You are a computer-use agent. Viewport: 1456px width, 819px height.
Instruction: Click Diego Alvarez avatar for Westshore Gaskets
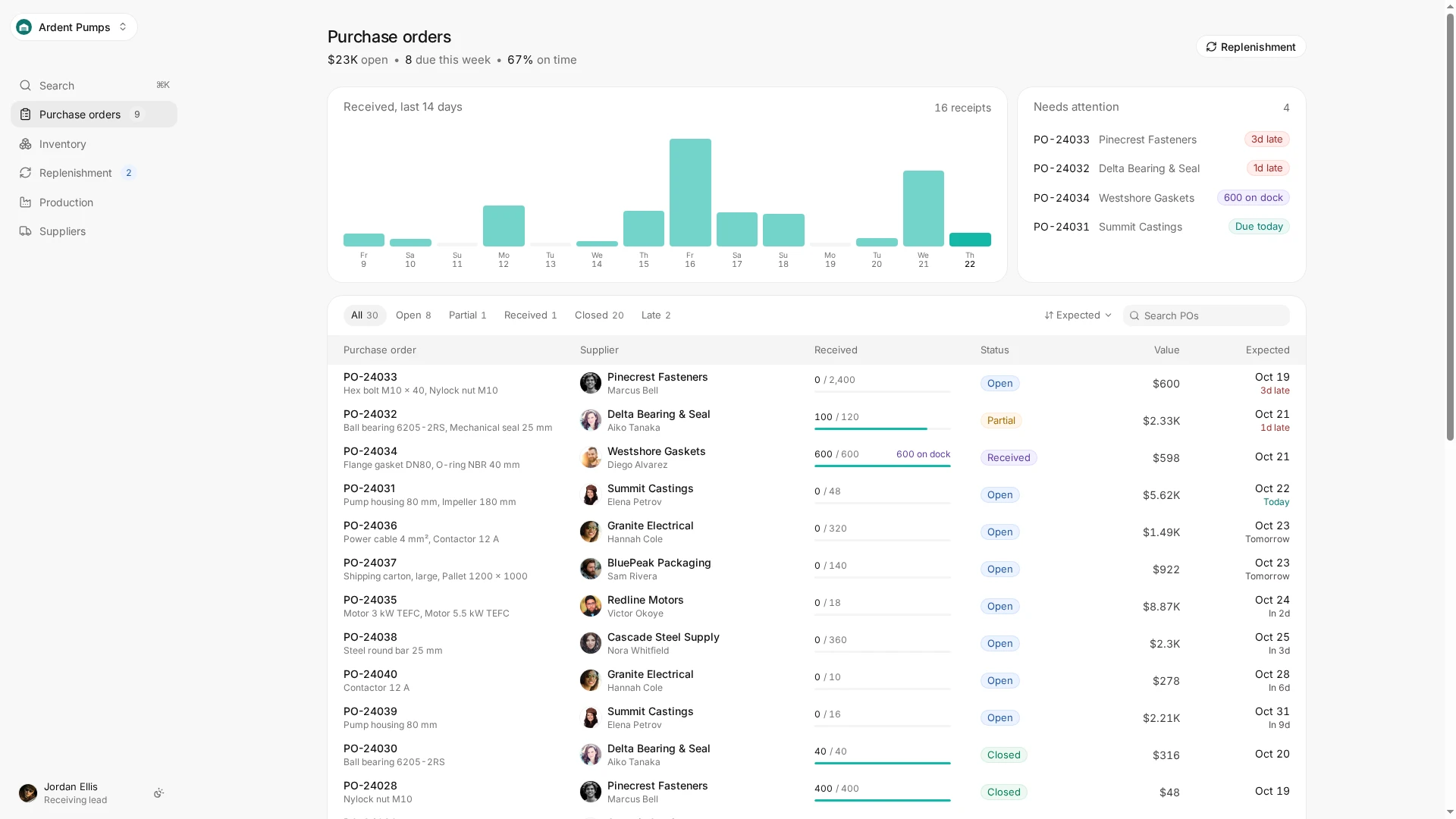tap(591, 457)
